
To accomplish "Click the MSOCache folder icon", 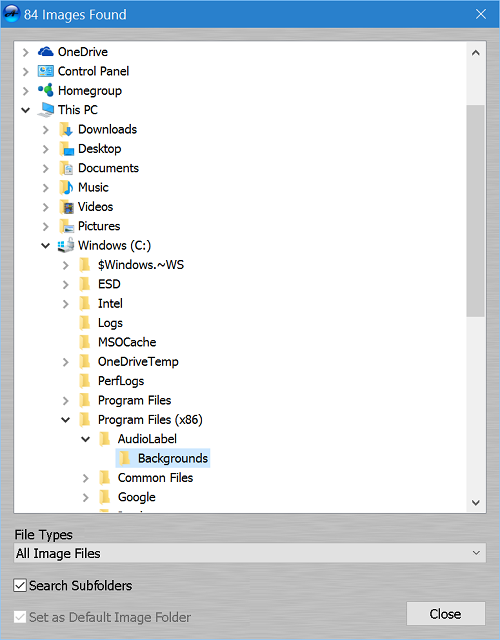I will point(84,342).
